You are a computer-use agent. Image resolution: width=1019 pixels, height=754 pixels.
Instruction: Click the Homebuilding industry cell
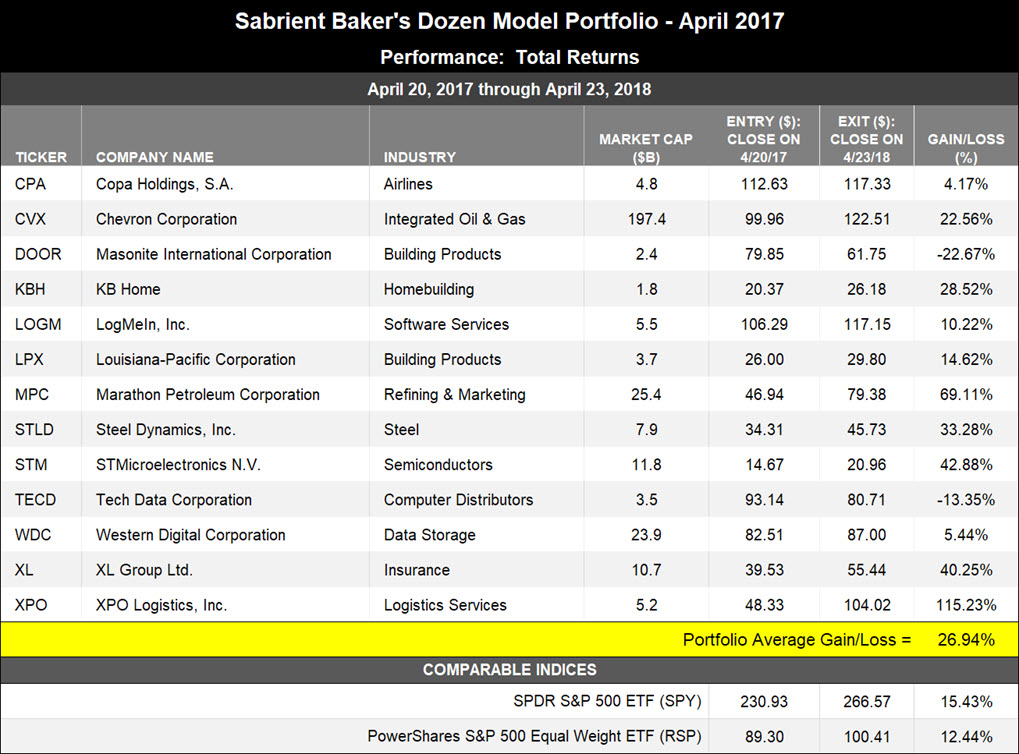click(x=429, y=290)
